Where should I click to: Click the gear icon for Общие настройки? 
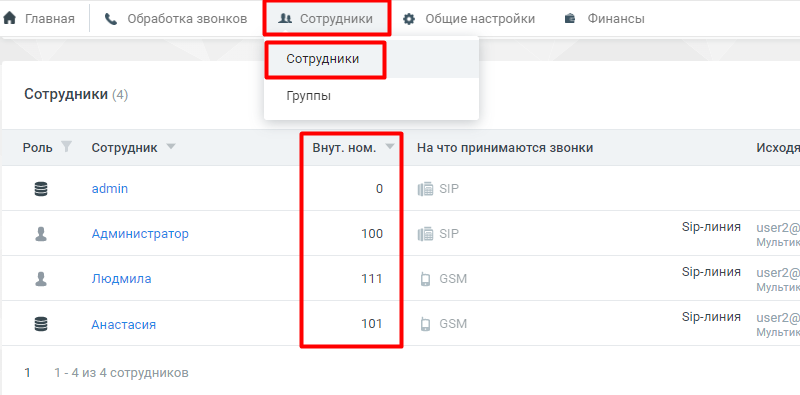coord(409,19)
